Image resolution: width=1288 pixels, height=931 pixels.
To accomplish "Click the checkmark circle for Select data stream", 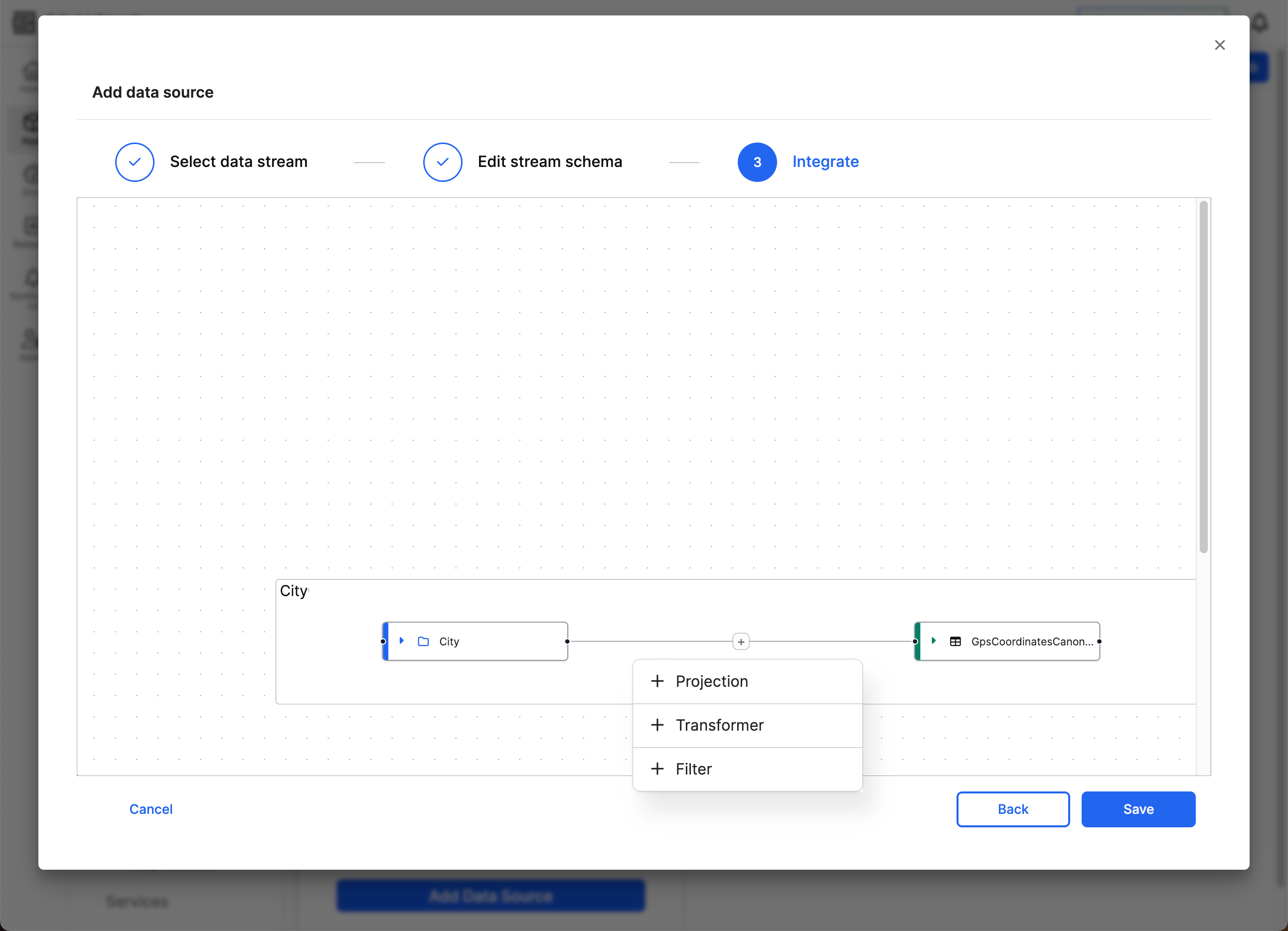I will [135, 162].
